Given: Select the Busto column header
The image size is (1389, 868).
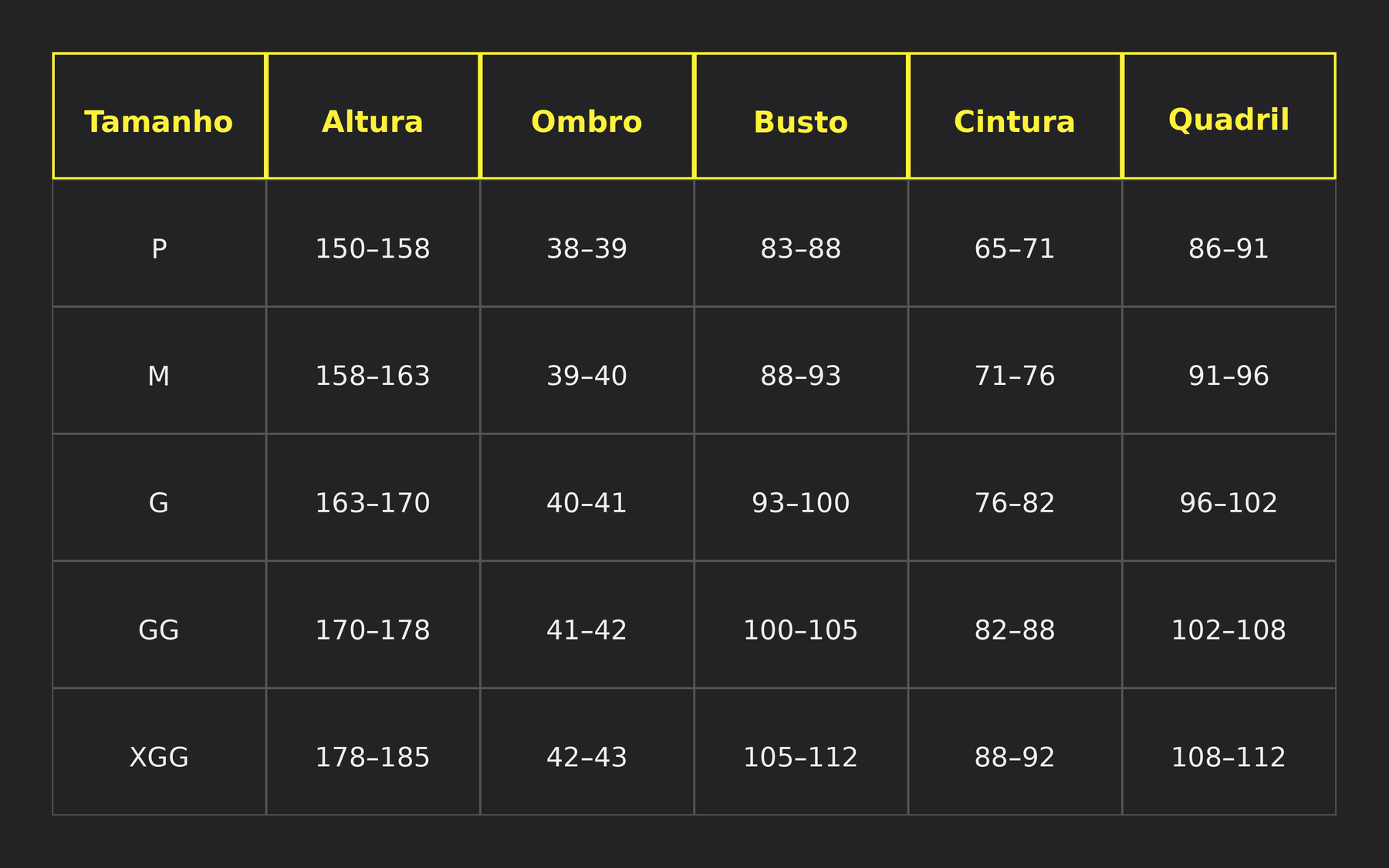Looking at the screenshot, I should click(801, 122).
